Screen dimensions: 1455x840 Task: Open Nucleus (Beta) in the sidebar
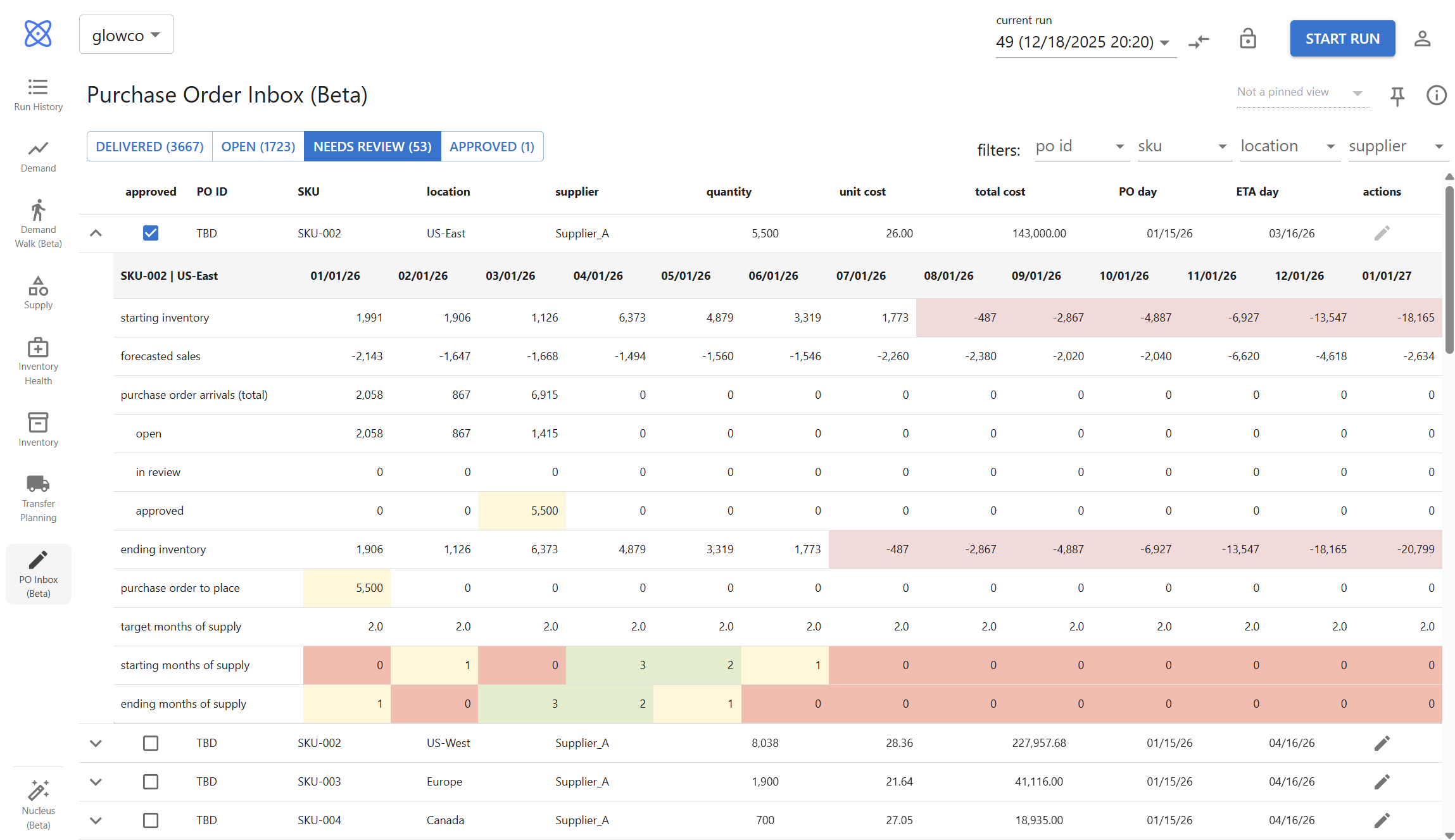(x=38, y=805)
